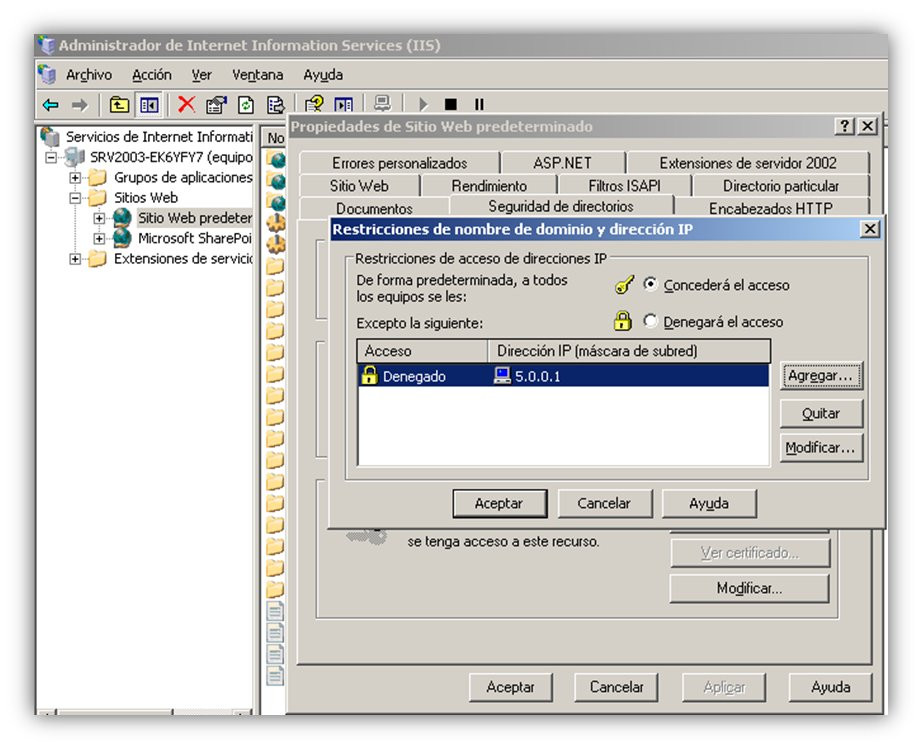Click the computer icon next to 5.0.0.1
This screenshot has height=749, width=922.
[x=502, y=375]
